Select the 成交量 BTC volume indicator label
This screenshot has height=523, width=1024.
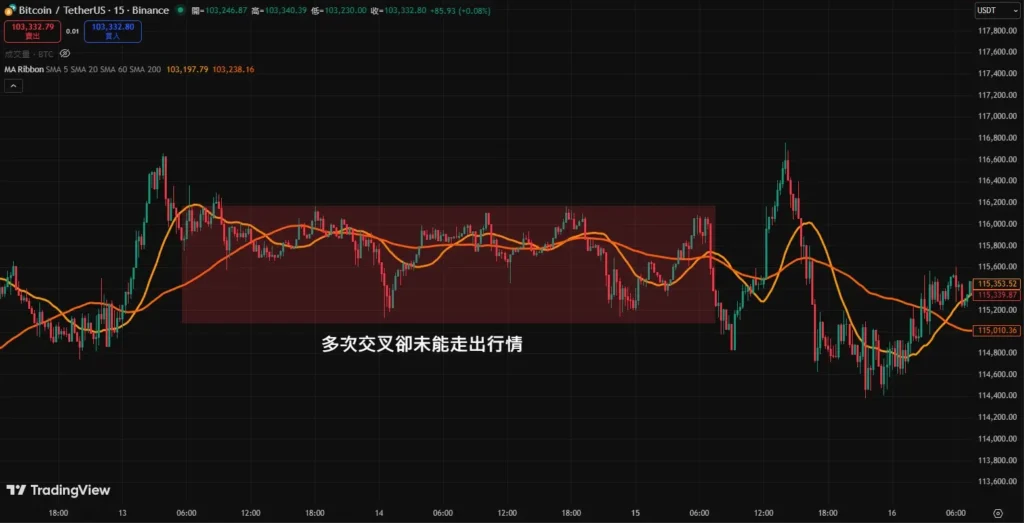(28, 53)
